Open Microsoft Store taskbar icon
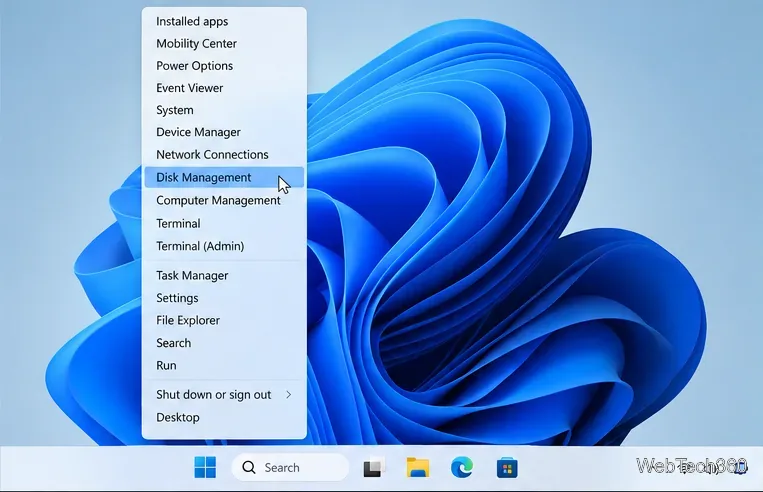Screen dimensions: 763x492 pyautogui.click(x=507, y=468)
